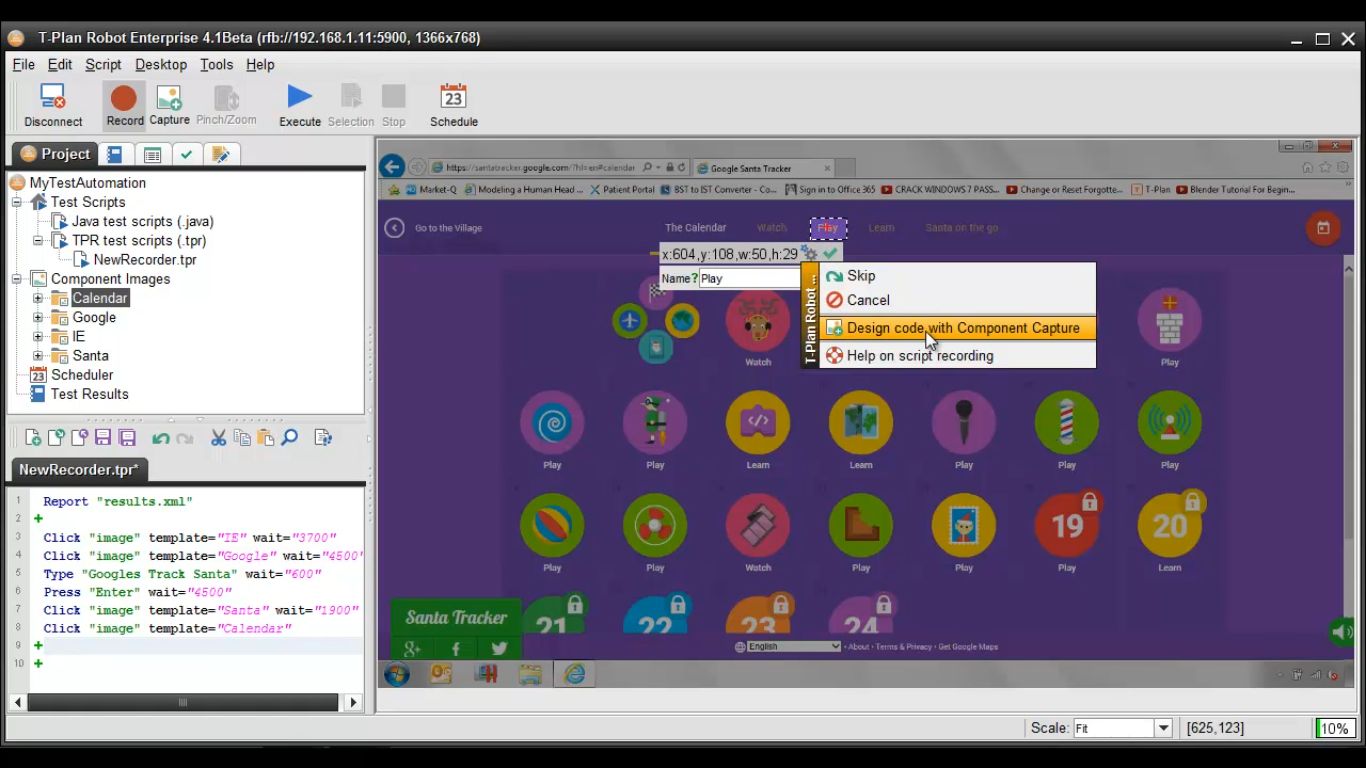Image resolution: width=1366 pixels, height=768 pixels.
Task: Click the reindeer Watch tile
Action: click(758, 321)
